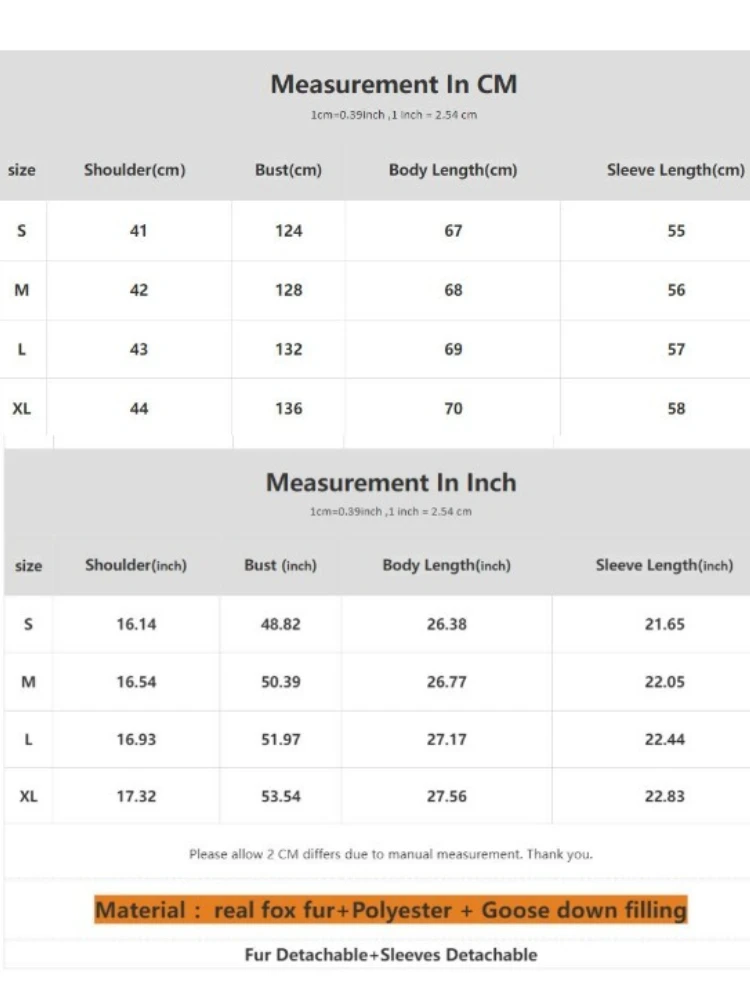Click the "Measurement In CM" title
Viewport: 750px width, 1000px height.
[394, 85]
